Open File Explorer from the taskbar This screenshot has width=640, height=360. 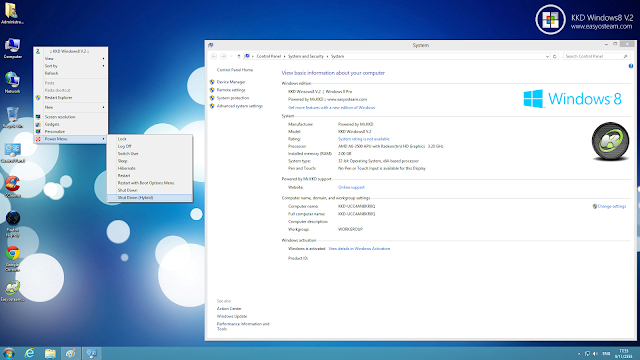click(50, 353)
